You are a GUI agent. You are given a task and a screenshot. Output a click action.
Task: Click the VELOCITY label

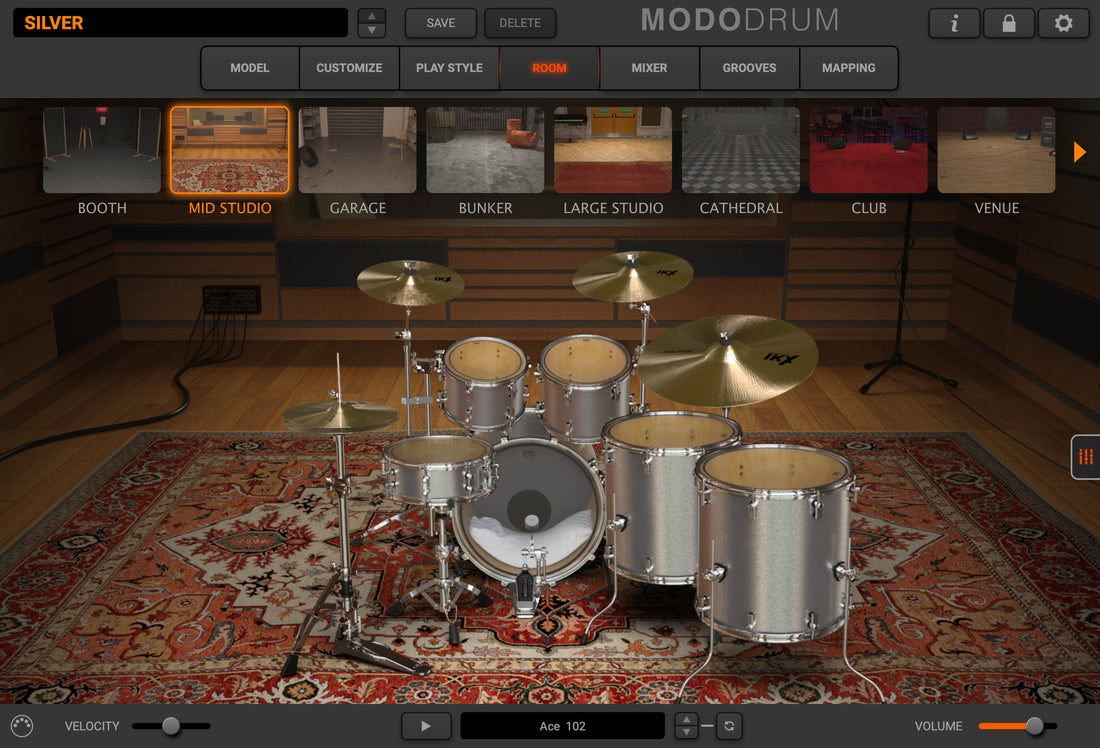[x=92, y=726]
